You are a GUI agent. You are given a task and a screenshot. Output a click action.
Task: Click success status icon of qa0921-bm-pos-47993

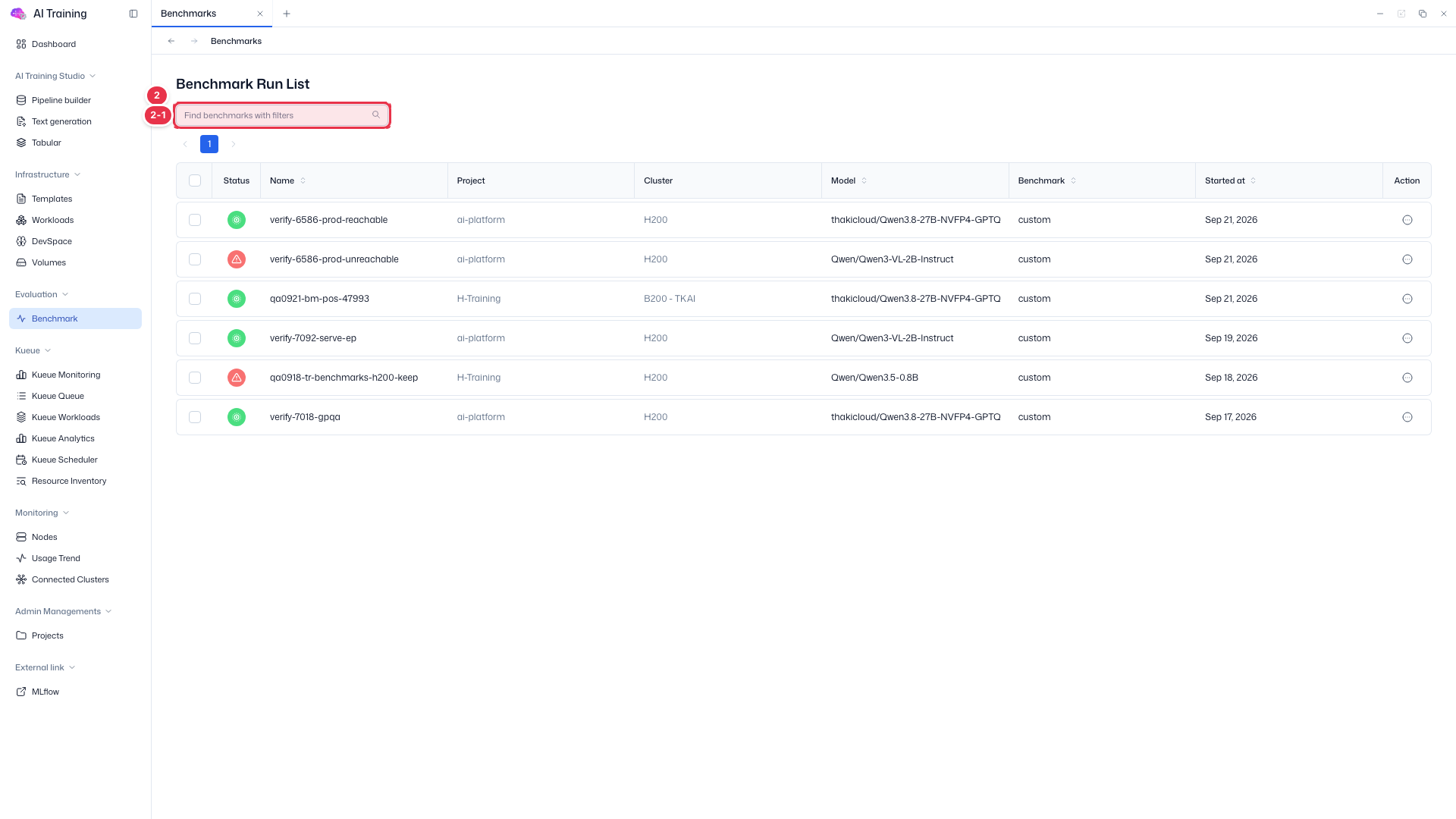pos(237,299)
